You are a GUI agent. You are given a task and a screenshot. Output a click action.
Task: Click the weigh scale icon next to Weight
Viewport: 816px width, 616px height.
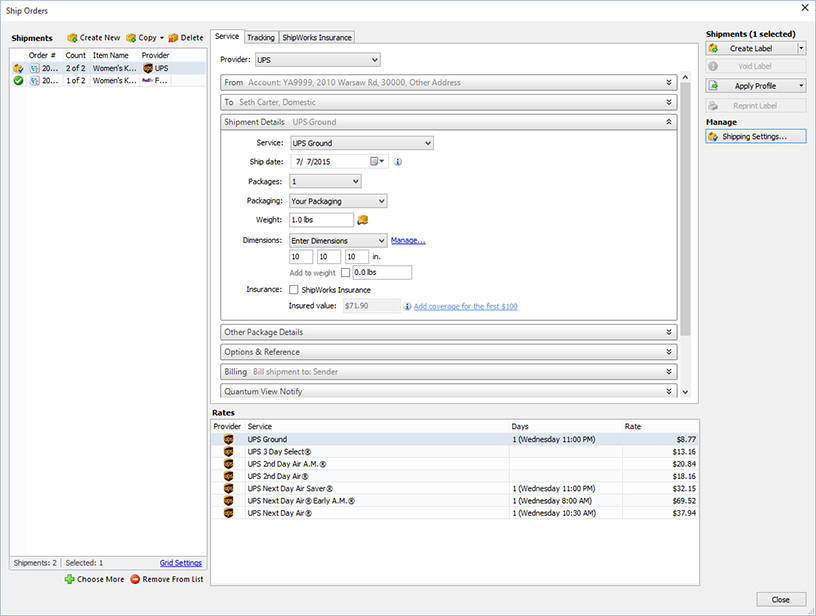(363, 220)
